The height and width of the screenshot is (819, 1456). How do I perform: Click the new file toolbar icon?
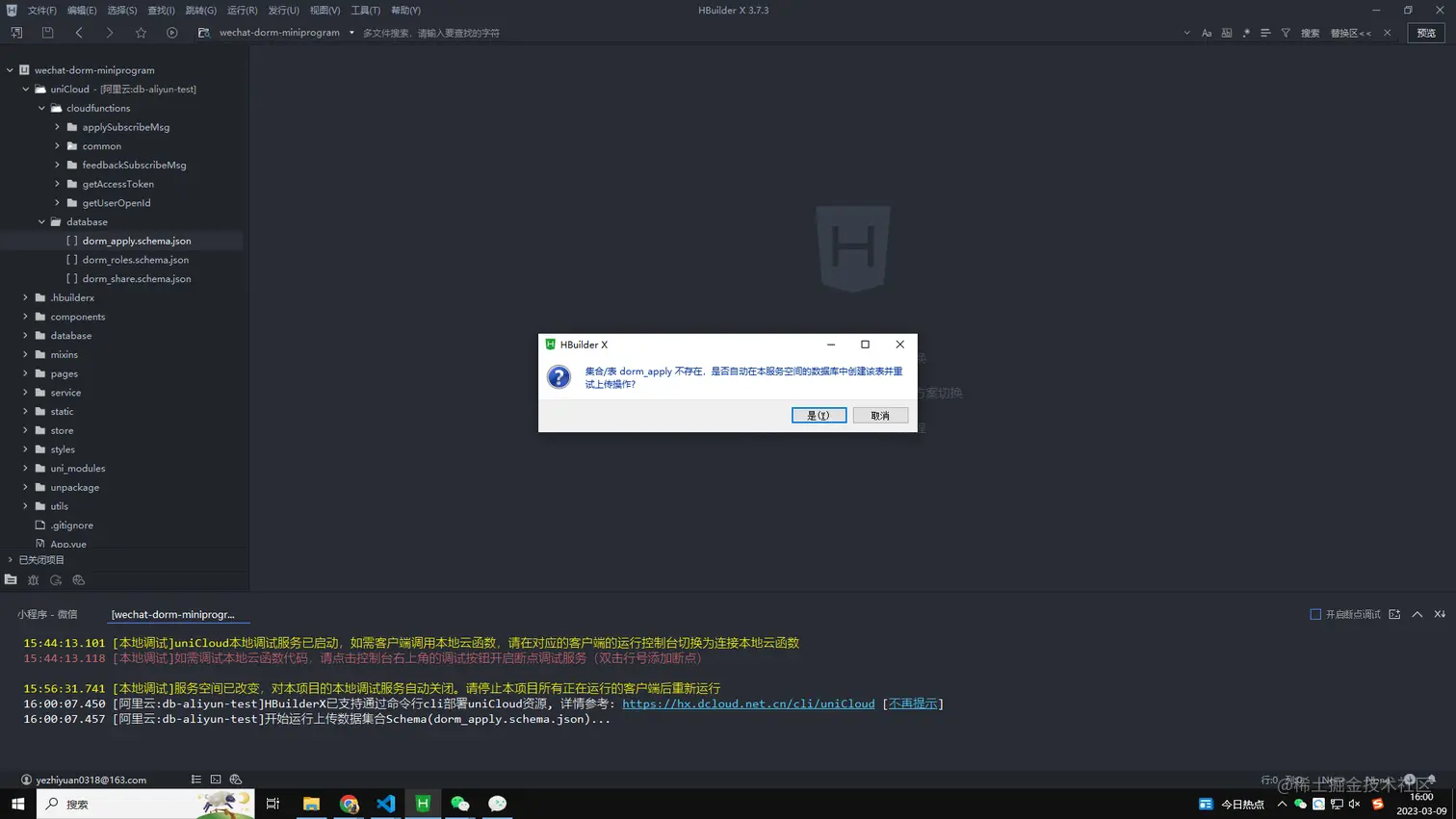click(16, 33)
